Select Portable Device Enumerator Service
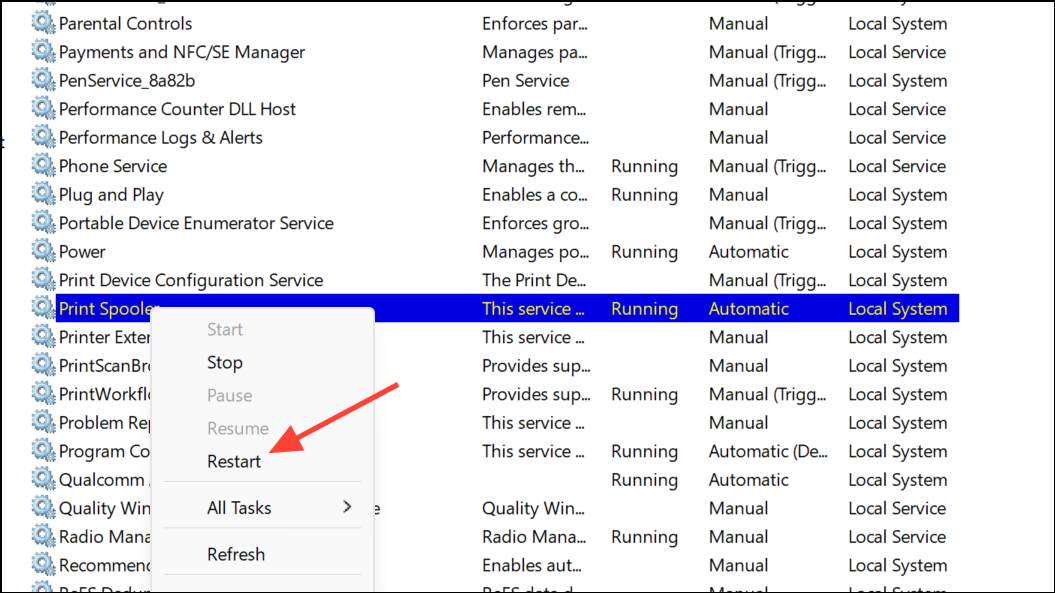Image resolution: width=1055 pixels, height=593 pixels. (196, 223)
